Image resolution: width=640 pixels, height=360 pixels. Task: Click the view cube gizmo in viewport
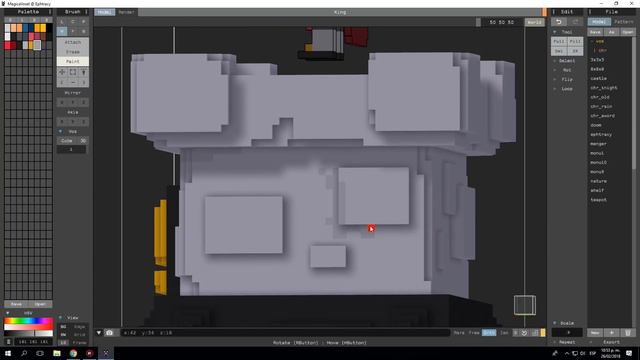pyautogui.click(x=524, y=305)
